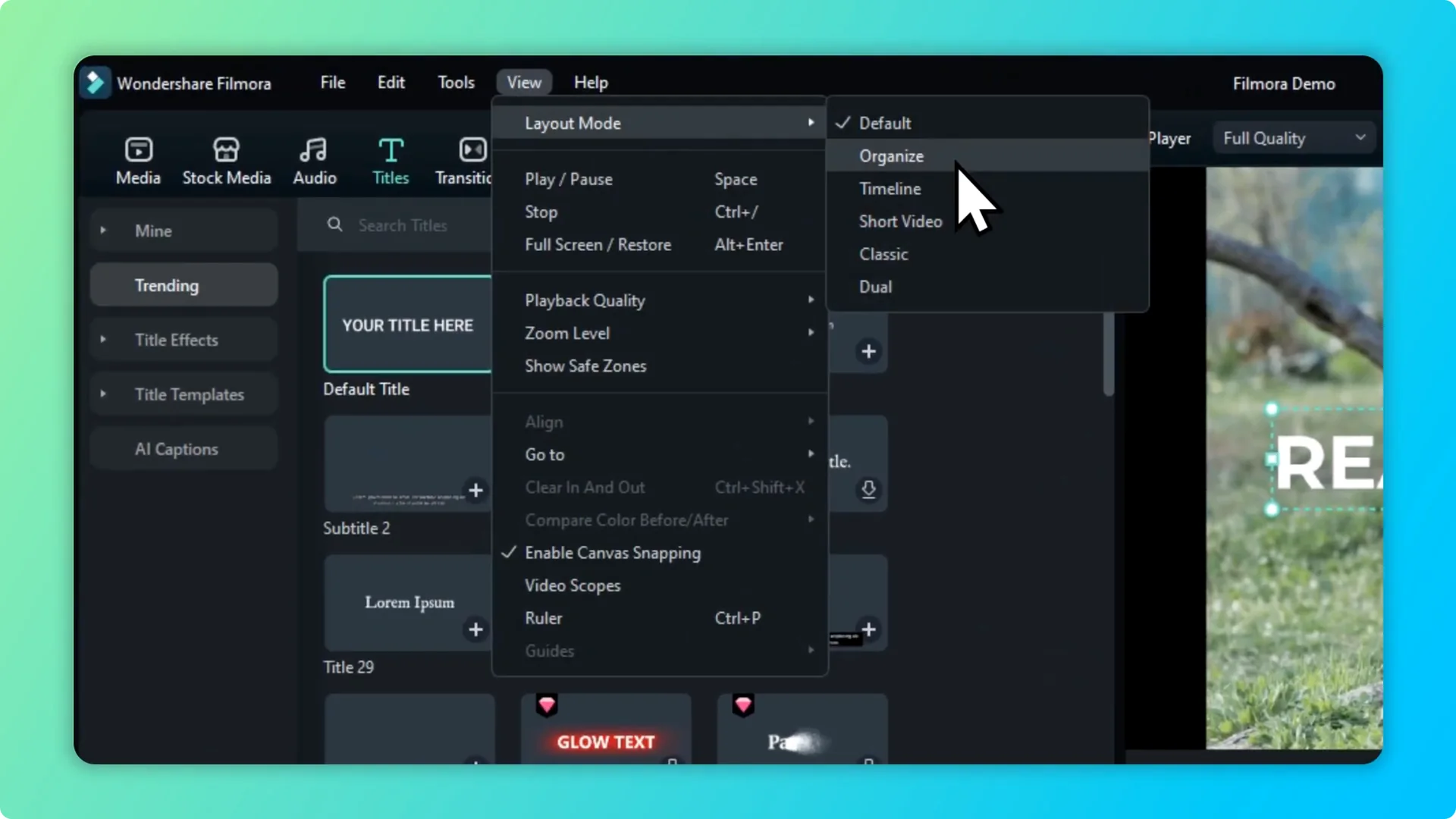Expand the Playback Quality submenu
This screenshot has width=1456, height=819.
[660, 300]
